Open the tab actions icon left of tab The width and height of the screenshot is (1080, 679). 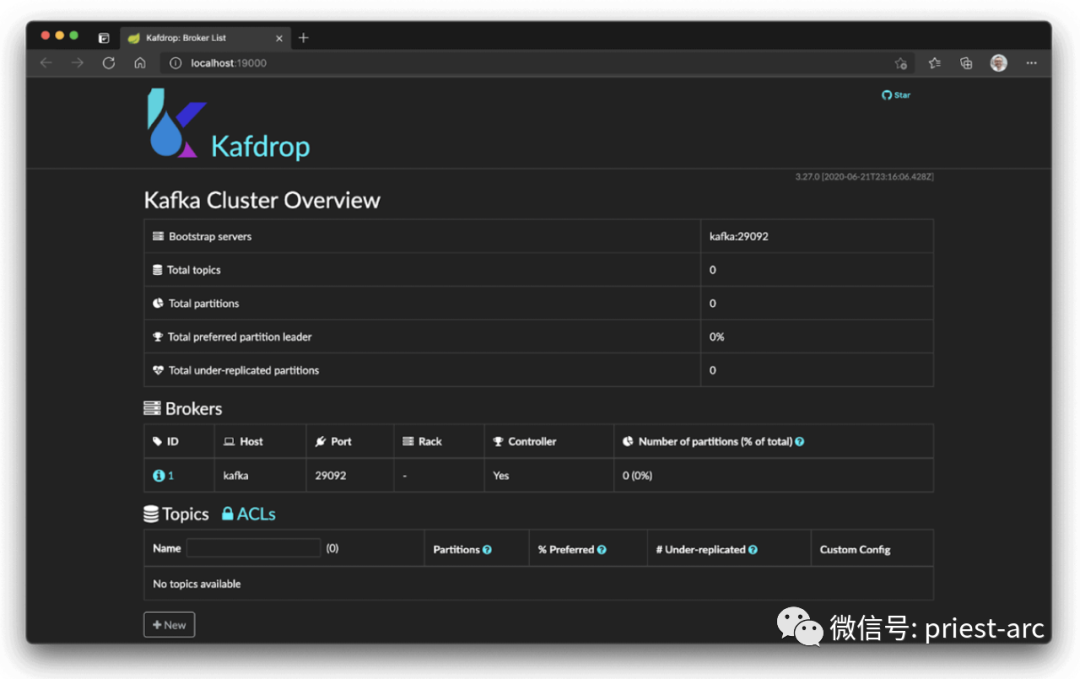tap(104, 38)
